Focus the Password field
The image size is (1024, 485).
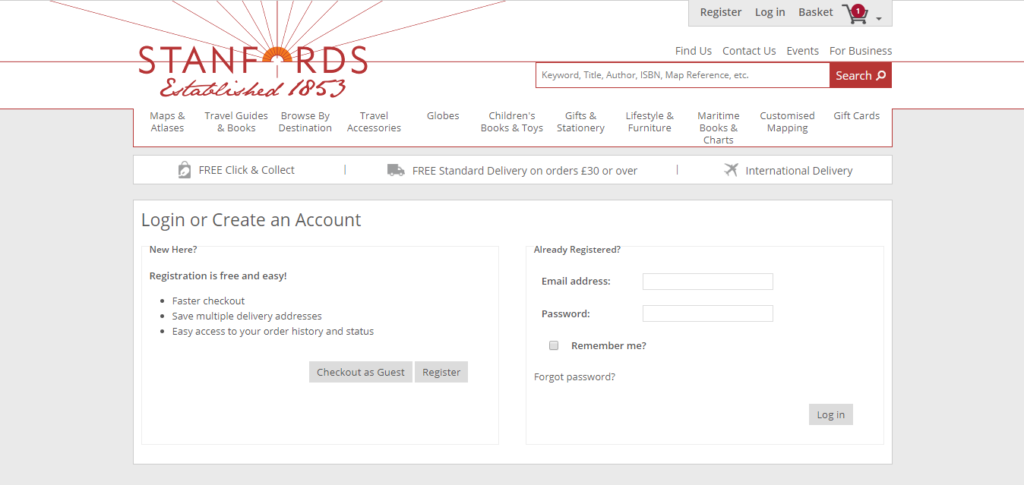click(x=708, y=313)
